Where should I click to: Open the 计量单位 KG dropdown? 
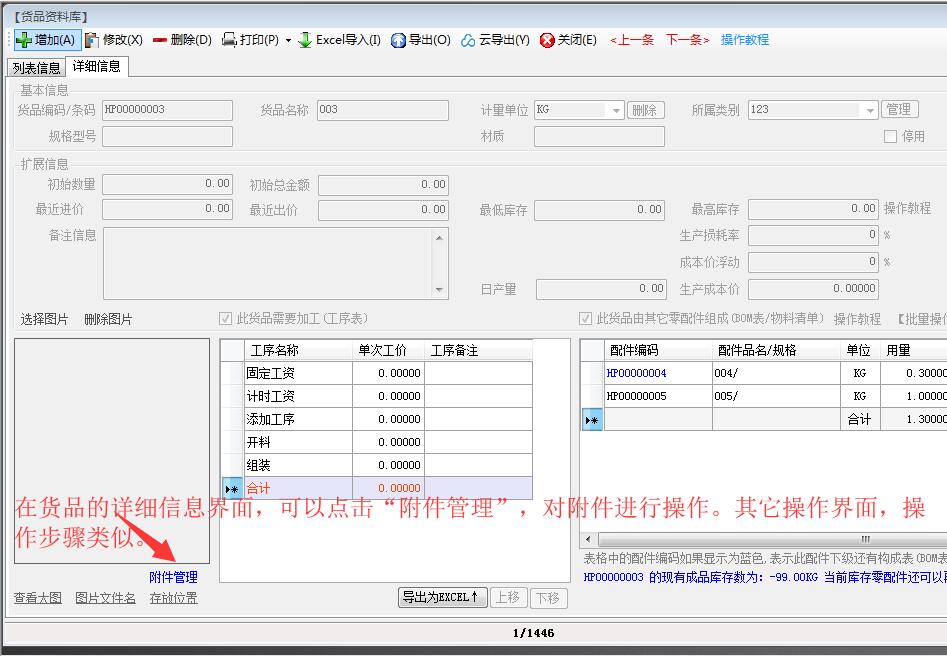[x=615, y=110]
